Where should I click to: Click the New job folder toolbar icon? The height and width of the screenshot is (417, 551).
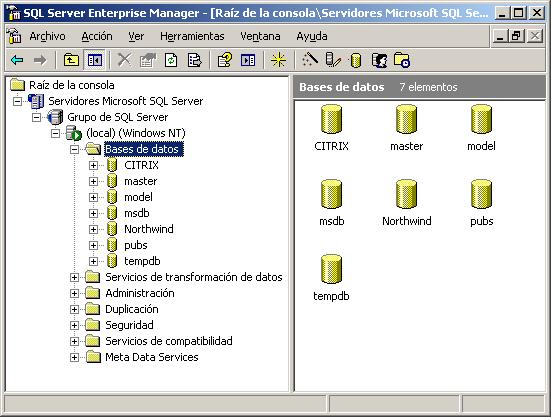pos(402,60)
